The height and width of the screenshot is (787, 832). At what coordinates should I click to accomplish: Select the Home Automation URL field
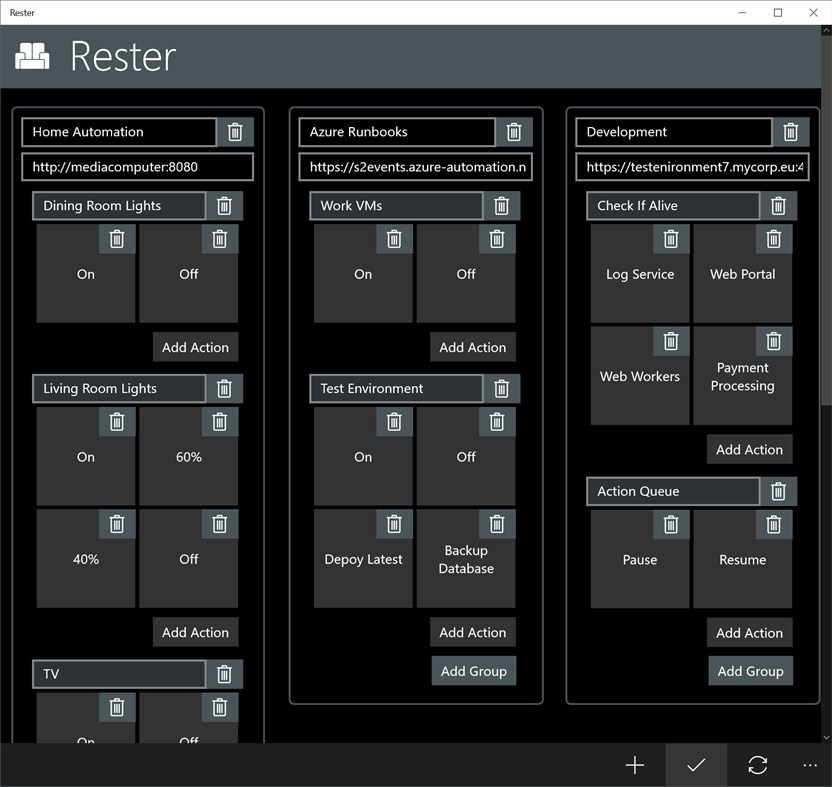click(137, 166)
